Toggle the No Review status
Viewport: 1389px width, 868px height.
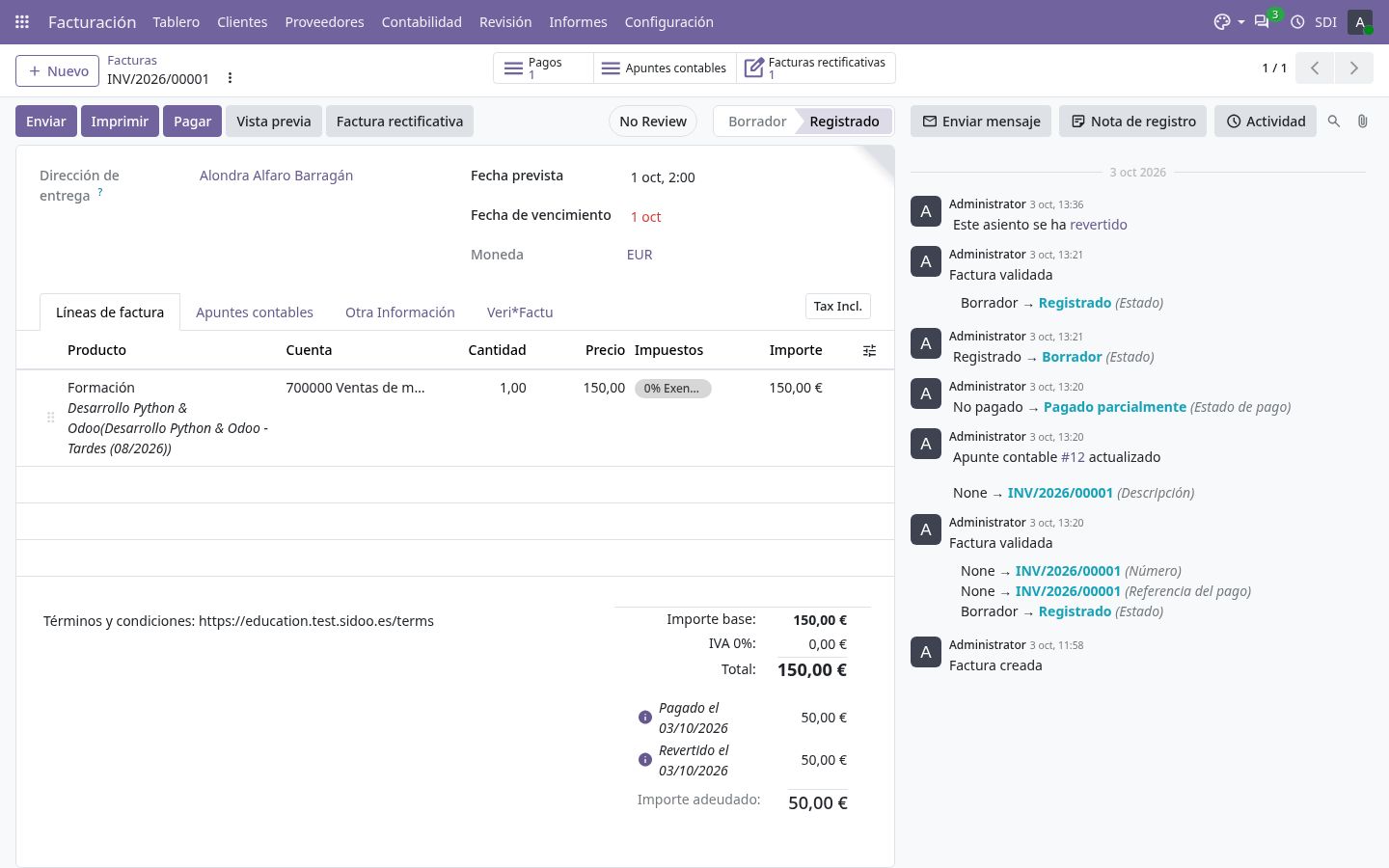[x=653, y=122]
